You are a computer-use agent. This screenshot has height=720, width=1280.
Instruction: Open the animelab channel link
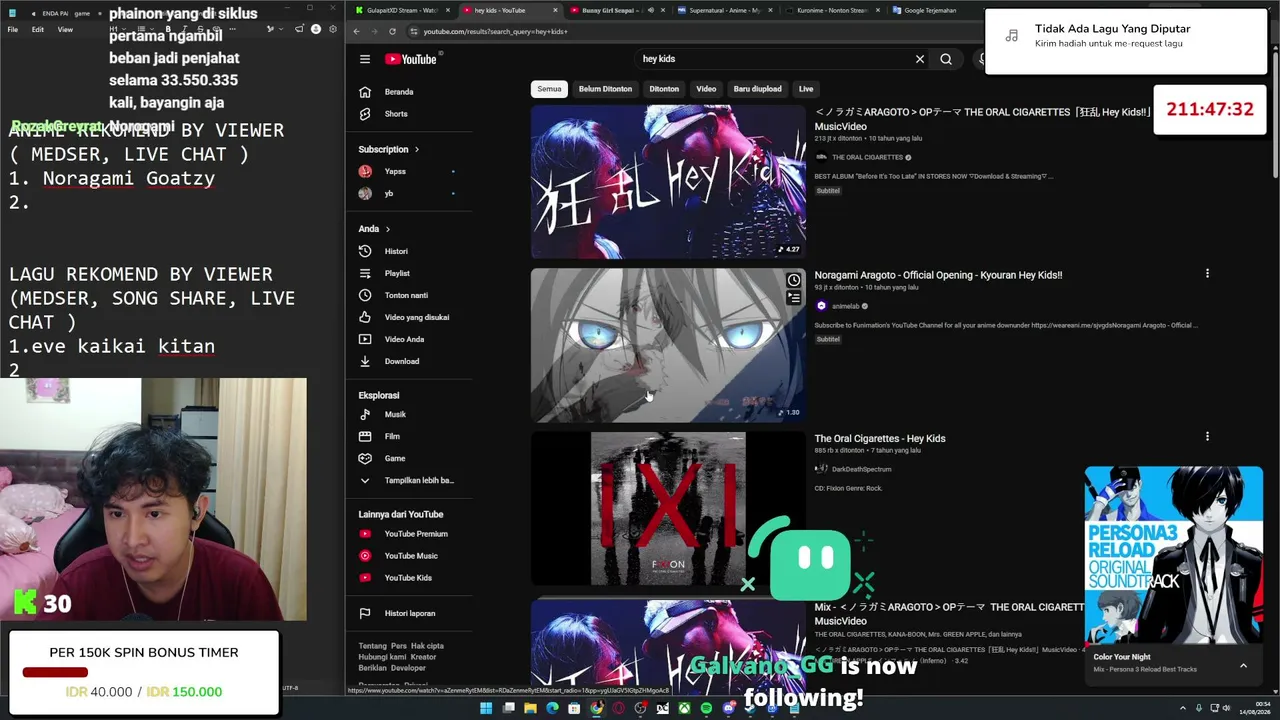[x=846, y=306]
